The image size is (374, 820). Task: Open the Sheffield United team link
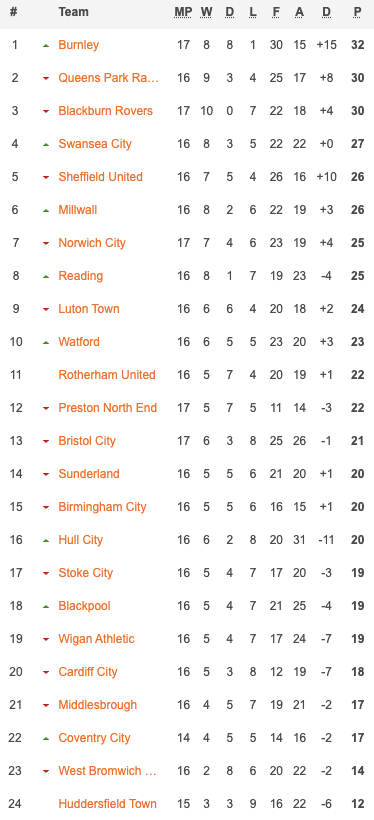[100, 177]
